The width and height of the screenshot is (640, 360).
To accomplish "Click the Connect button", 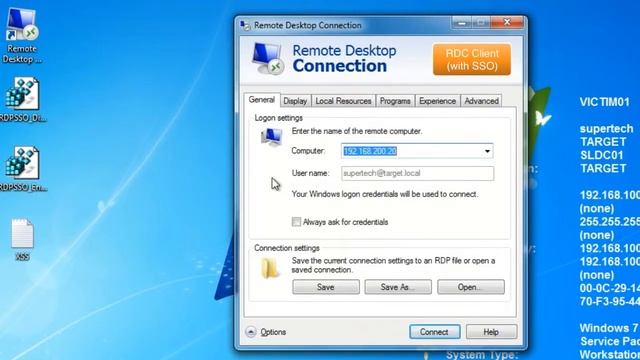I will pyautogui.click(x=435, y=332).
